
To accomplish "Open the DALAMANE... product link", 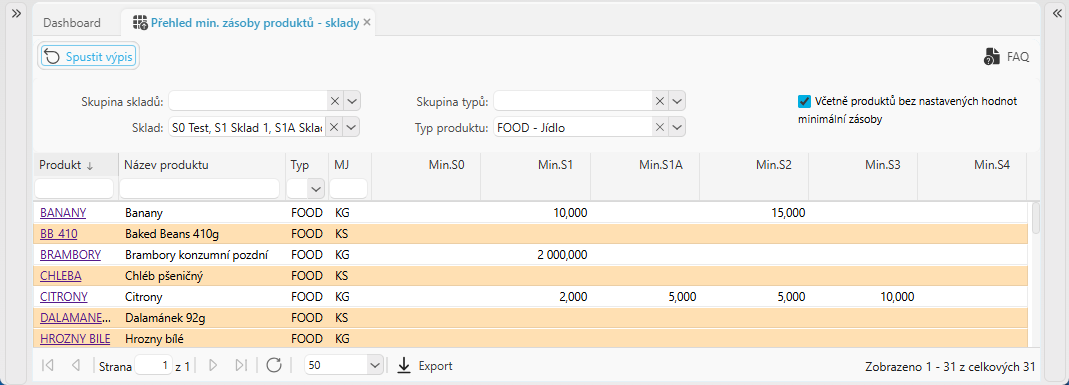I will click(x=74, y=318).
